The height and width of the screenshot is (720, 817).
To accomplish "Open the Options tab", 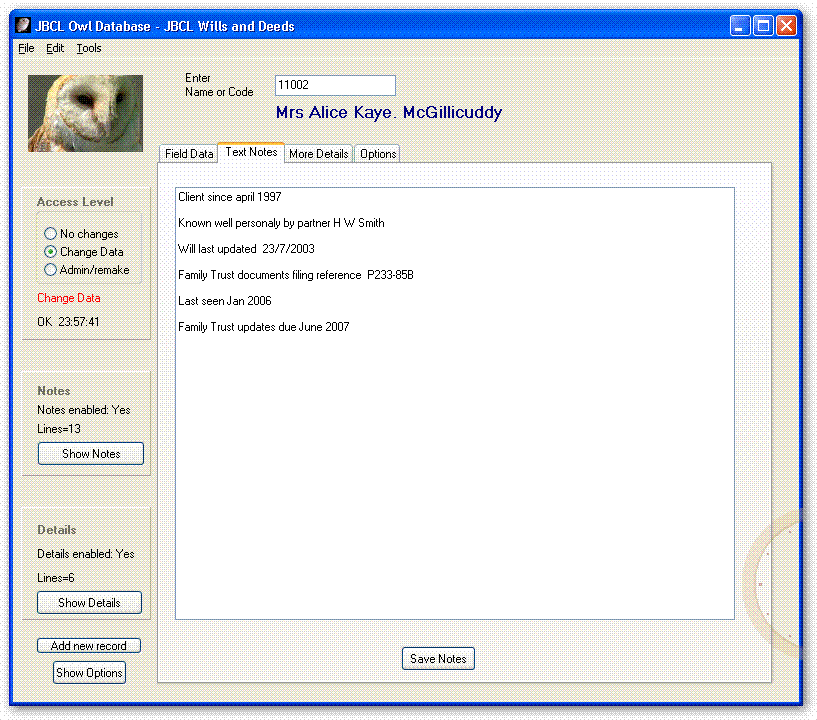I will (x=378, y=154).
